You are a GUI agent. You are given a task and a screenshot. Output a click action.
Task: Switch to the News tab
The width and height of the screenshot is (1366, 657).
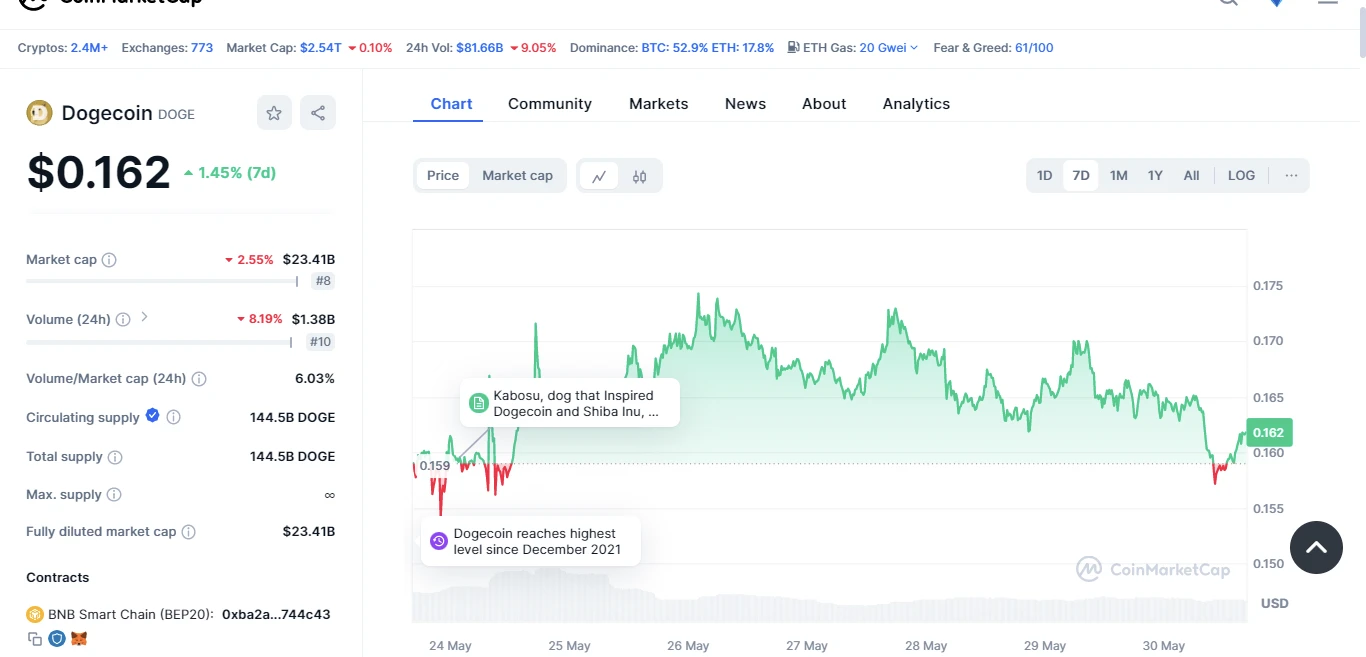(746, 104)
